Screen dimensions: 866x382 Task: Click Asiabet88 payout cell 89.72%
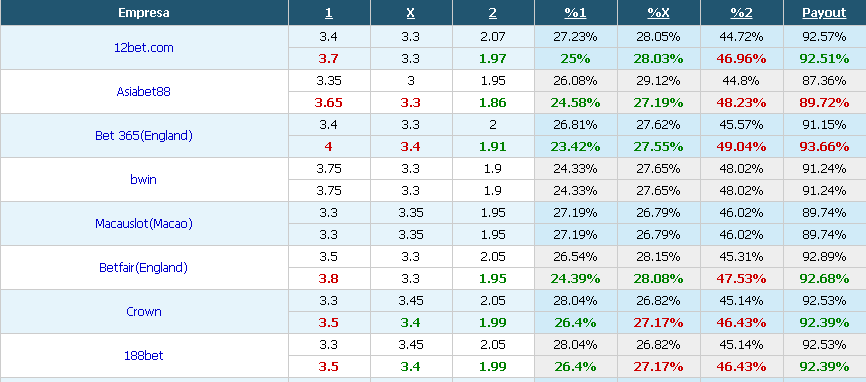(x=824, y=103)
